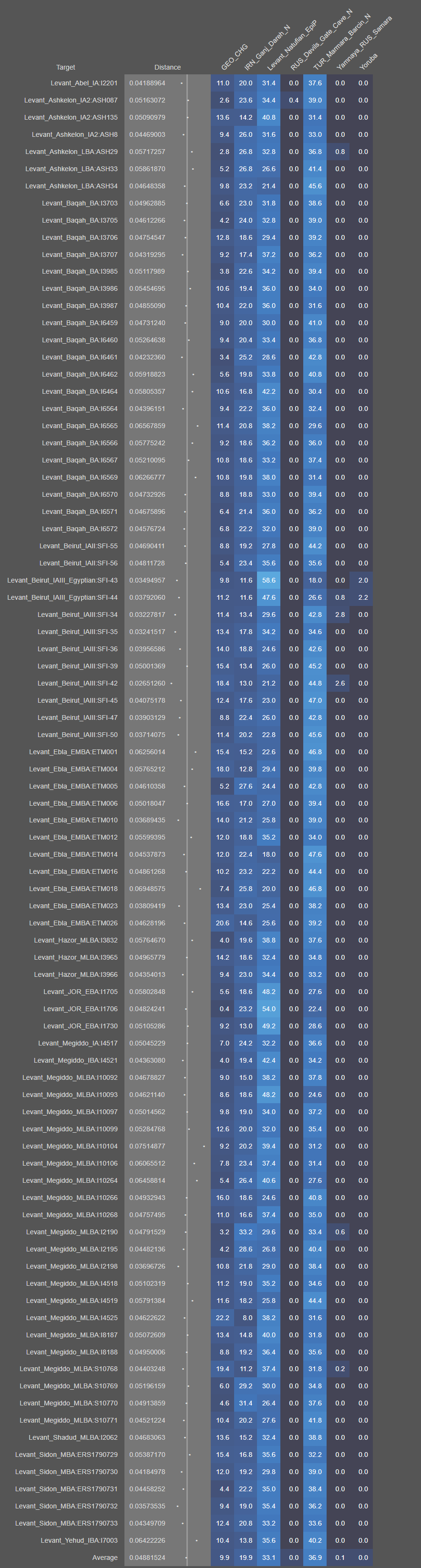The image size is (421, 1568).
Task: Click row label Levant_Ashkelon_IA2:ASH087
Action: coord(71,101)
